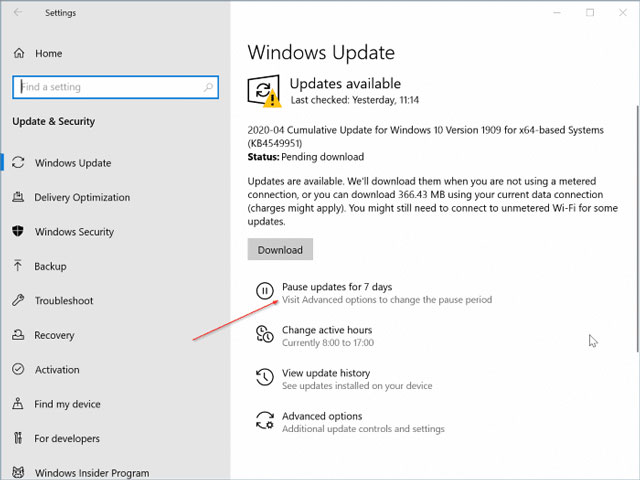Open Advanced options link
The height and width of the screenshot is (480, 640).
tap(322, 416)
